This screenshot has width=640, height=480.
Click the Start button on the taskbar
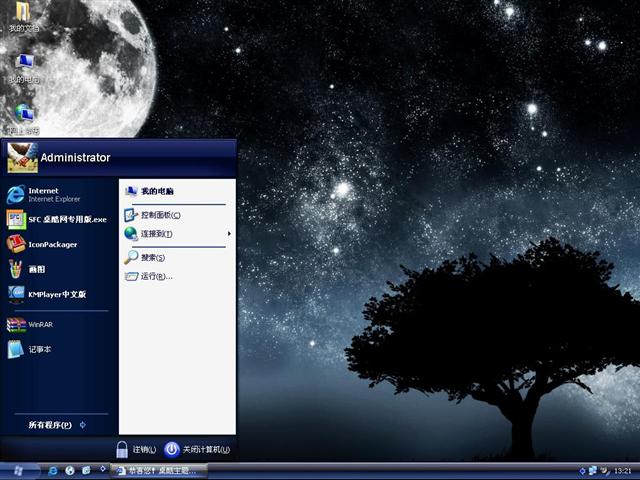17,470
